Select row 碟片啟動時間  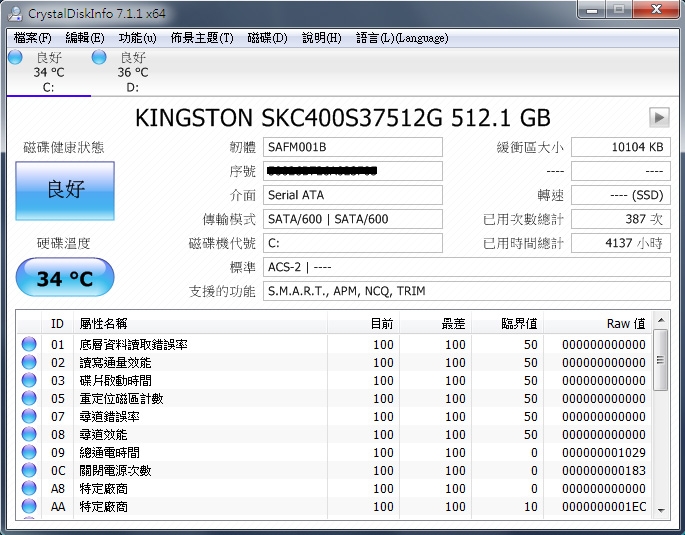tap(334, 380)
